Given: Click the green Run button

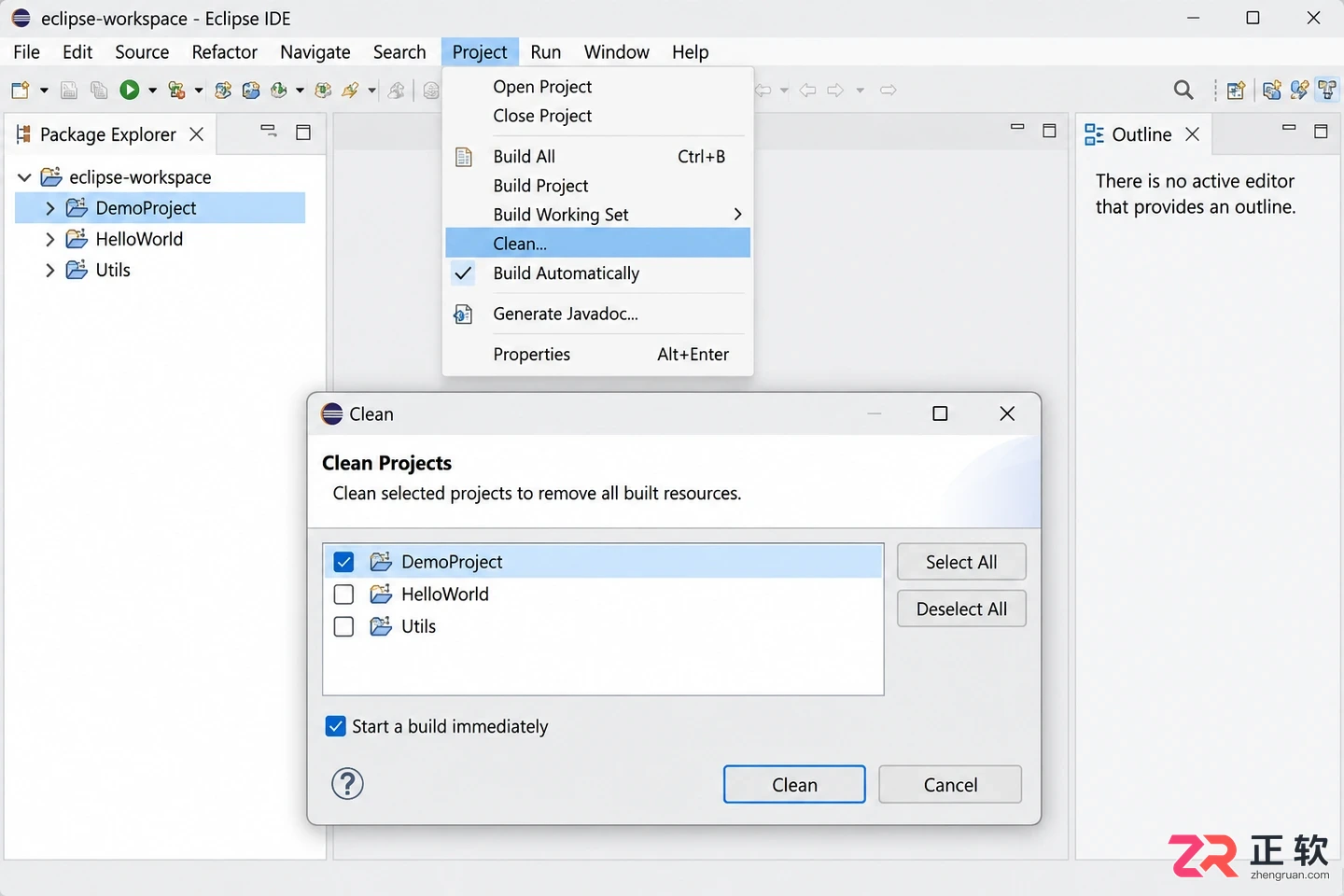Looking at the screenshot, I should click(130, 90).
